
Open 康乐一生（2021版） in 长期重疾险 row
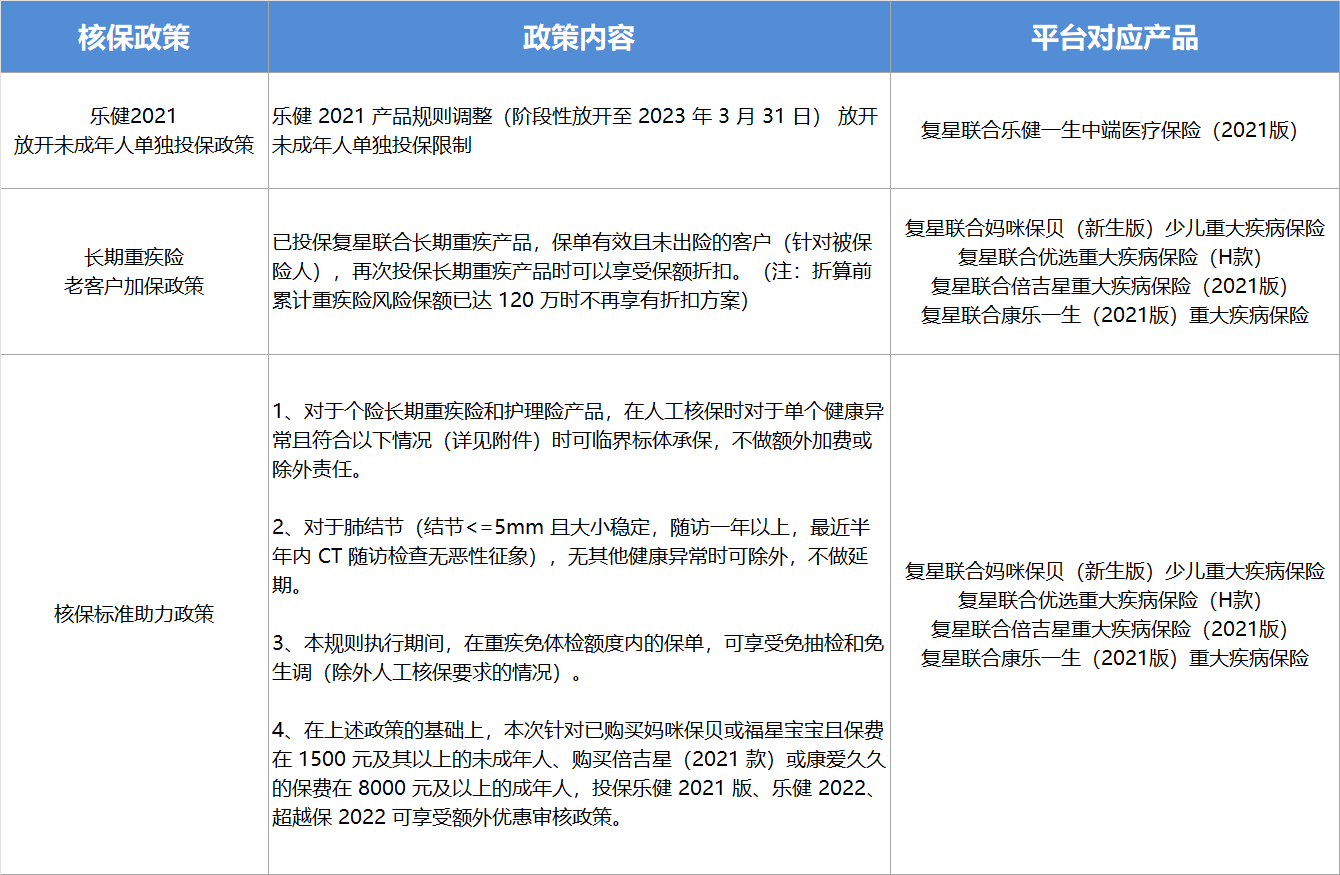pyautogui.click(x=1114, y=316)
